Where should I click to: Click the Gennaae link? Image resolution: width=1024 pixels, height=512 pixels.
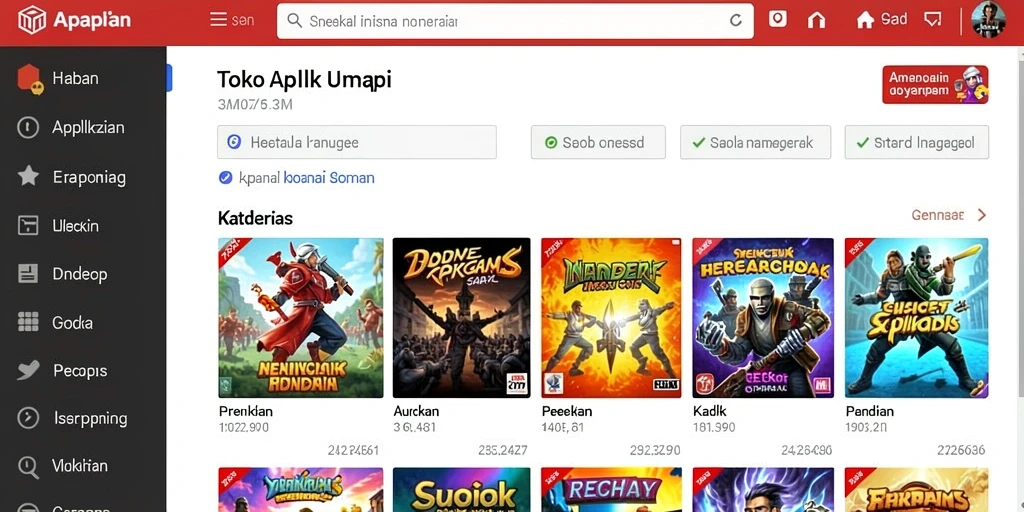coord(937,215)
